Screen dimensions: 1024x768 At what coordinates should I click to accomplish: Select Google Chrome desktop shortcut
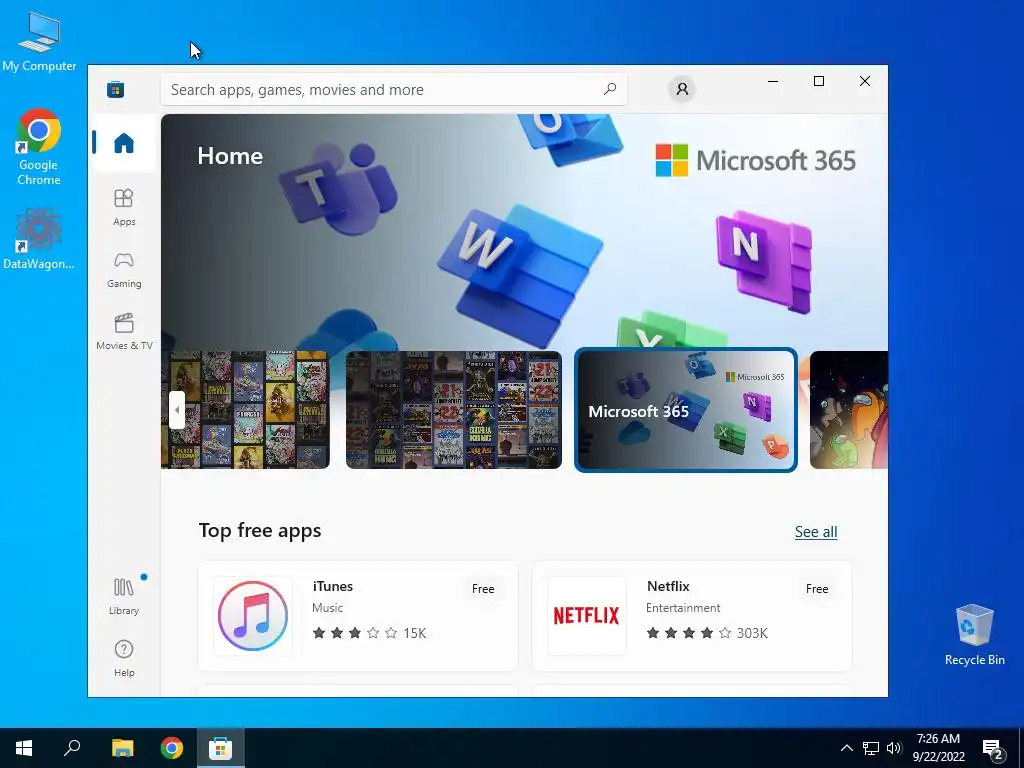coord(39,148)
